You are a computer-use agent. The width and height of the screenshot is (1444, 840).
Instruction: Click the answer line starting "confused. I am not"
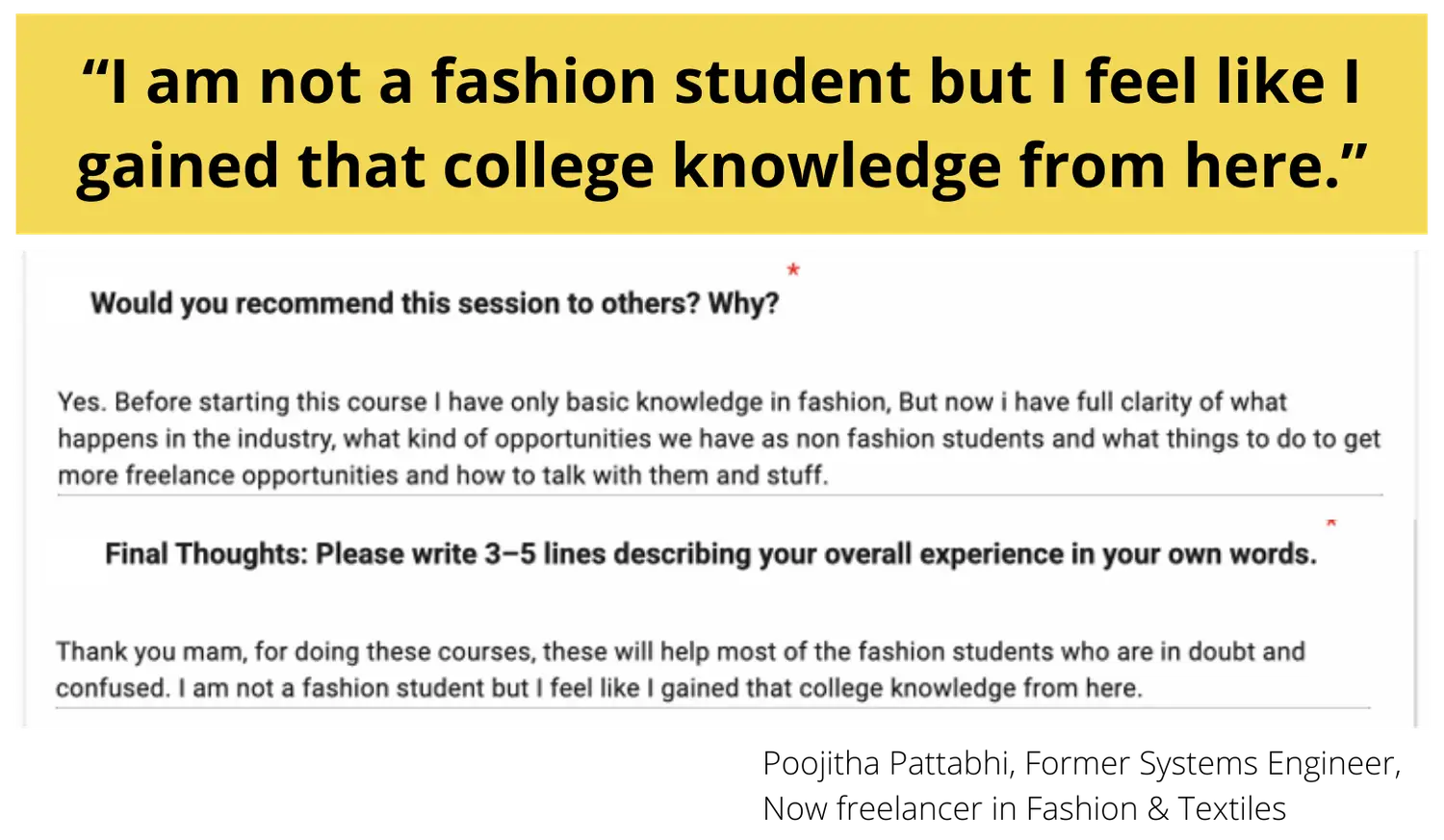pyautogui.click(x=599, y=688)
